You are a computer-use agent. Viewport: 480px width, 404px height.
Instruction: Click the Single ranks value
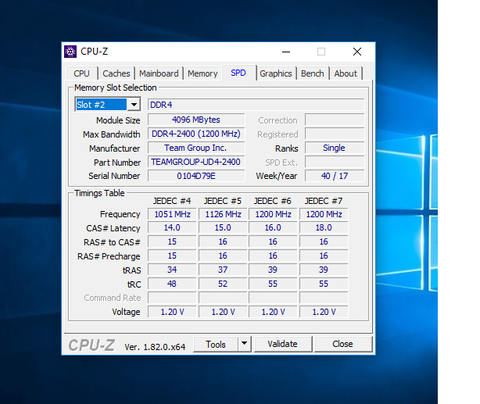[x=334, y=148]
